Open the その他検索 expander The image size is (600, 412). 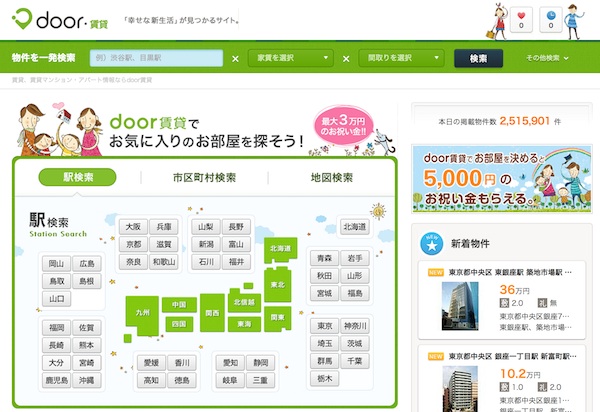point(547,58)
